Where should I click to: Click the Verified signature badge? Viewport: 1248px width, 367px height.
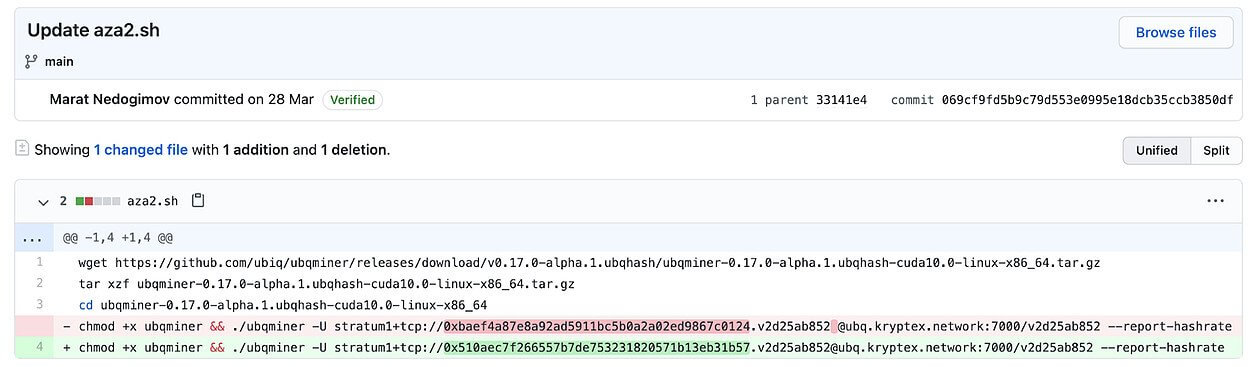[352, 100]
